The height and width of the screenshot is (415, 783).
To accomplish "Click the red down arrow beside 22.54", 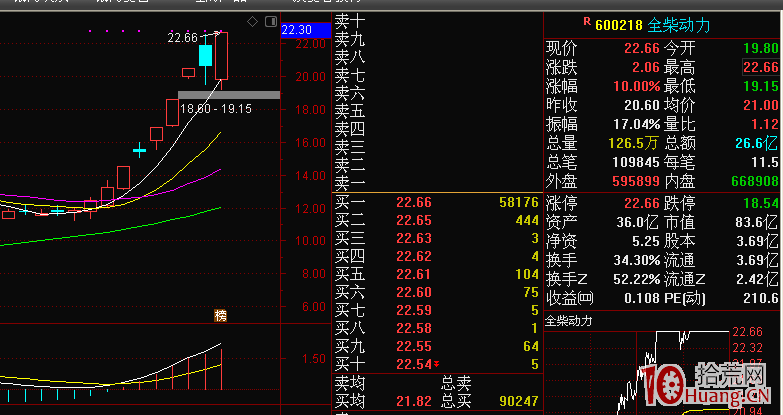I will tap(436, 365).
